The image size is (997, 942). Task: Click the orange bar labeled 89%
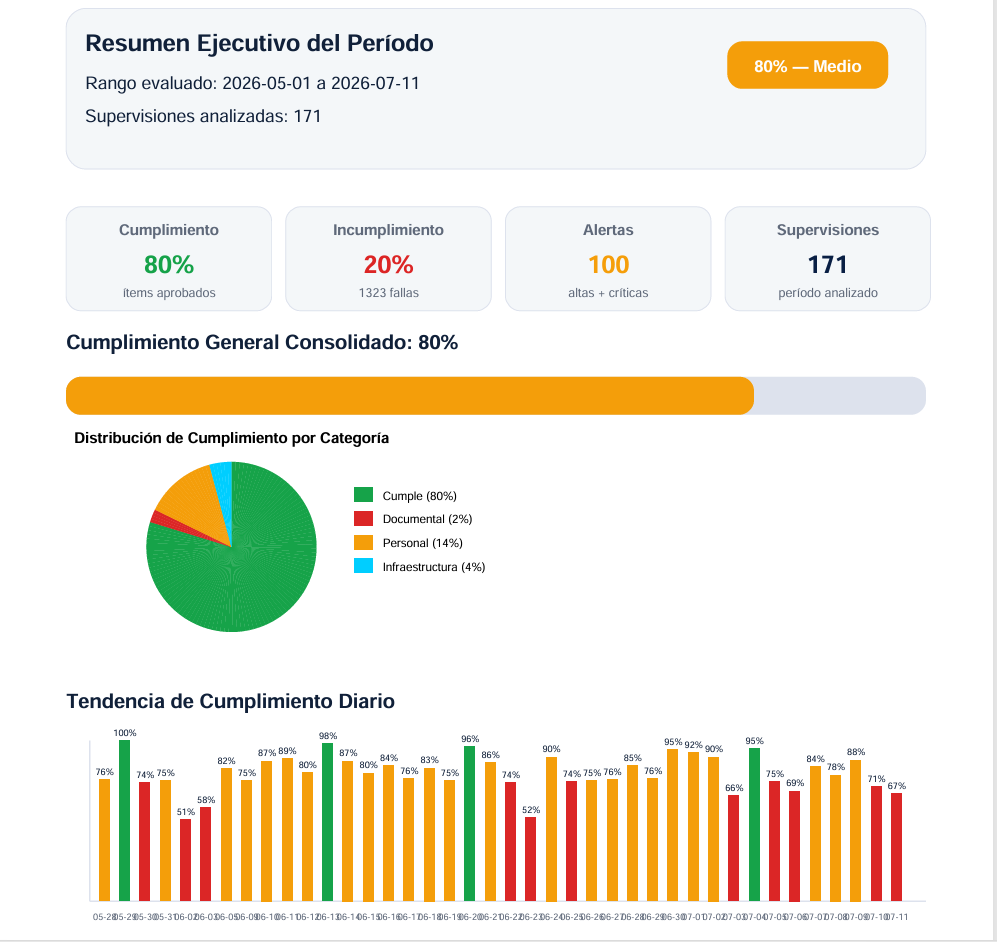(x=287, y=829)
